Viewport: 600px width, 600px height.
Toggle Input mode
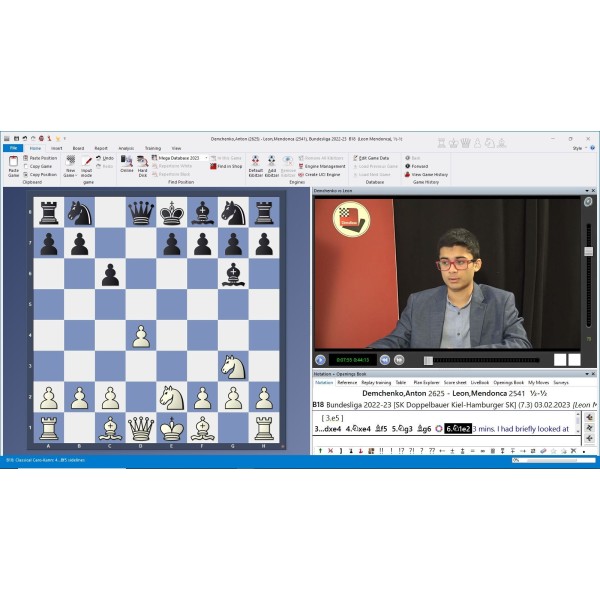click(x=86, y=166)
